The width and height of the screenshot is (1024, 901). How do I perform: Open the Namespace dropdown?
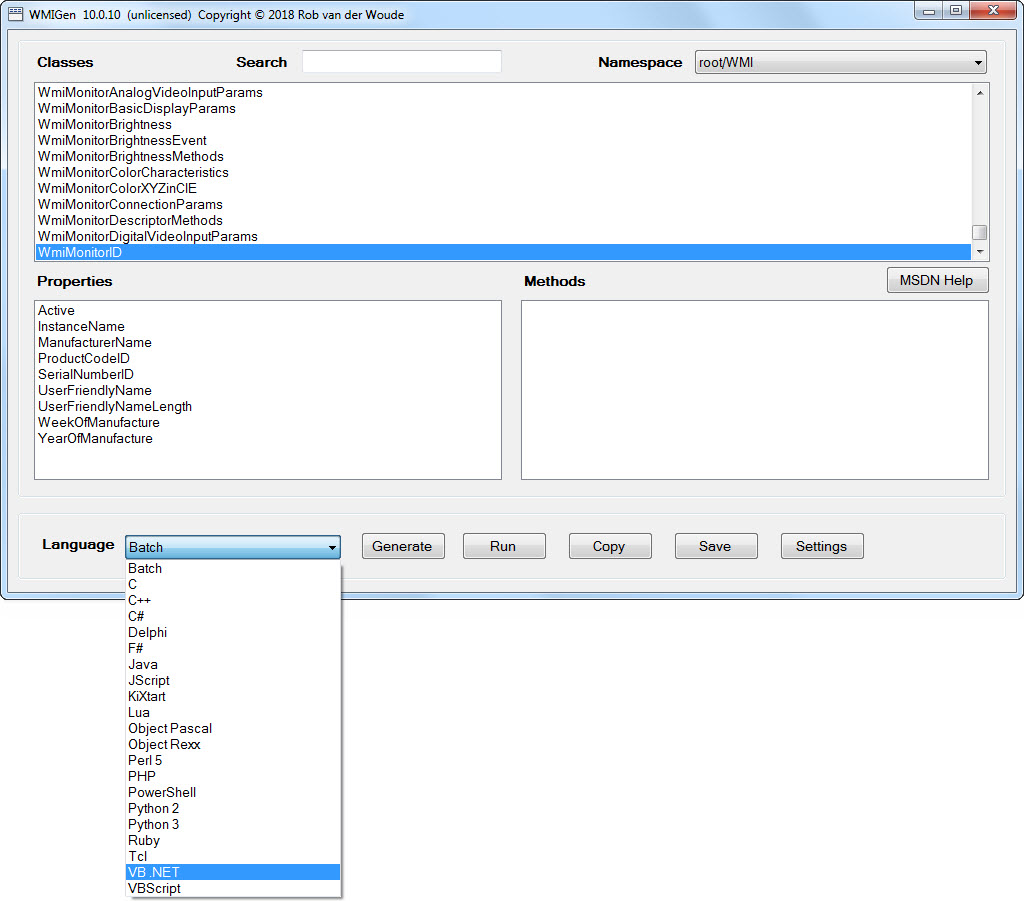tap(840, 62)
